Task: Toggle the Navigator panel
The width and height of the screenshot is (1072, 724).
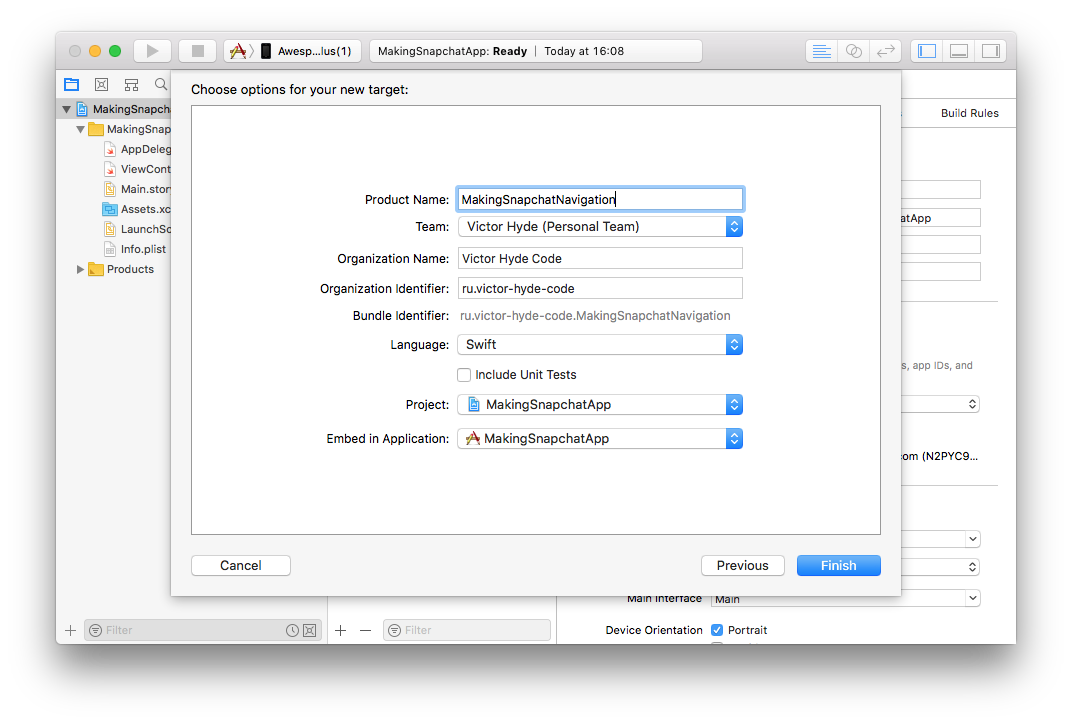Action: tap(927, 51)
